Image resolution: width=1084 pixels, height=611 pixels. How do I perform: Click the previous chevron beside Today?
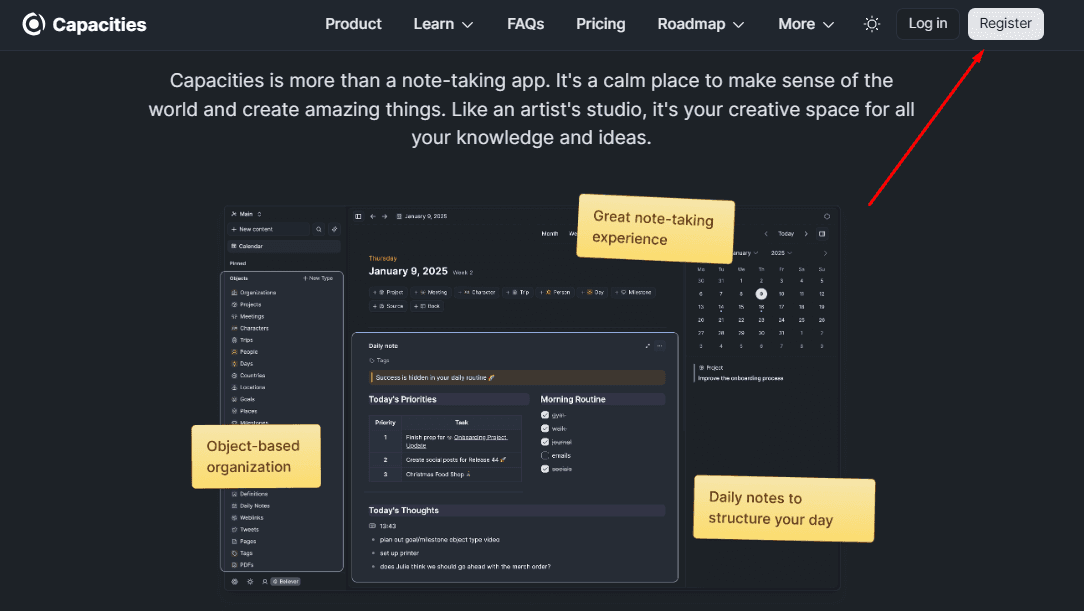pos(766,234)
